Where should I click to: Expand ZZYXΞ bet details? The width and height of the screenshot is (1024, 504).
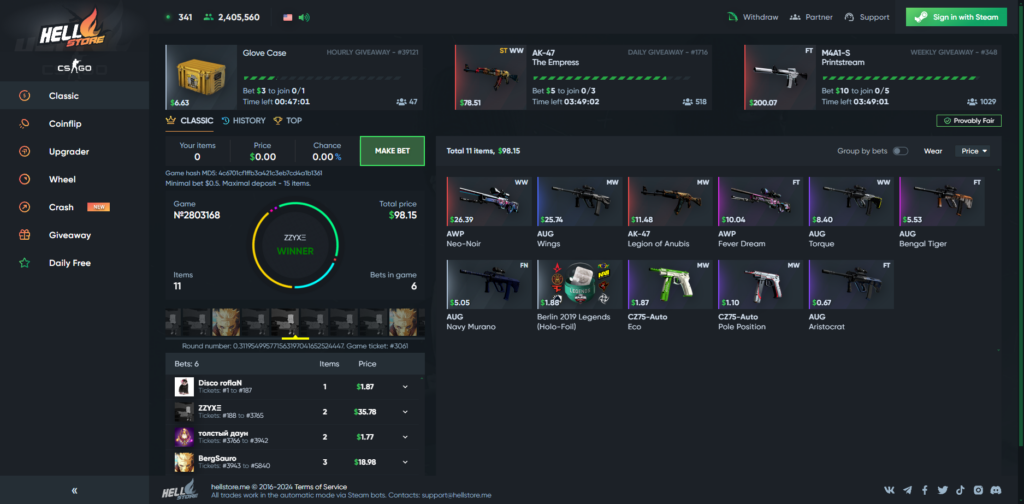coord(405,412)
